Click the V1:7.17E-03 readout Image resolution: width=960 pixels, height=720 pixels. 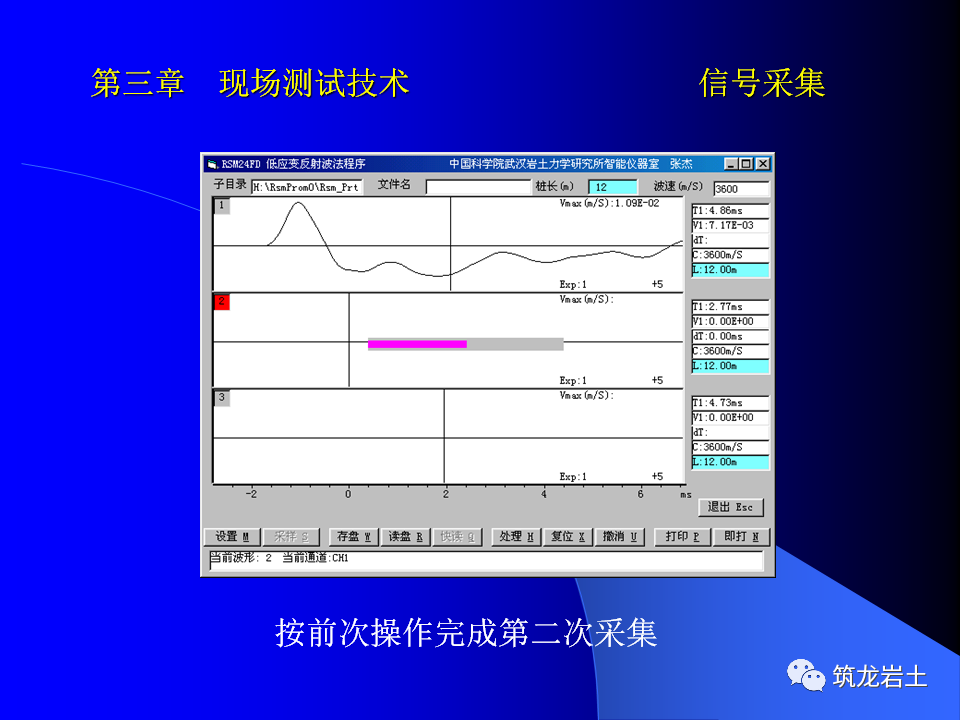tap(730, 225)
